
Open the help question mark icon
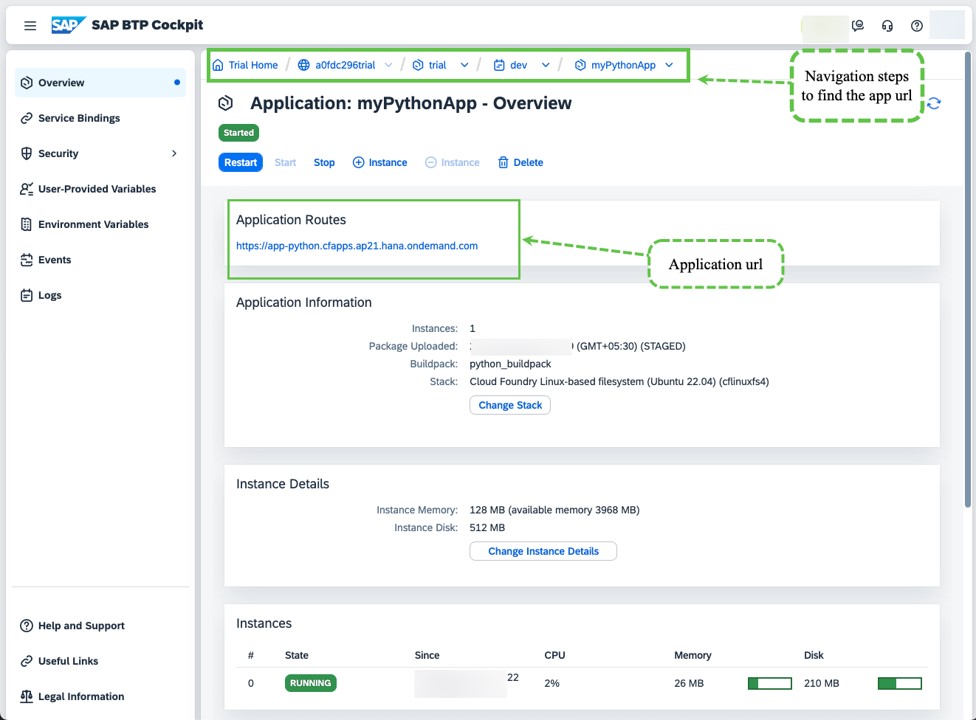pos(917,25)
